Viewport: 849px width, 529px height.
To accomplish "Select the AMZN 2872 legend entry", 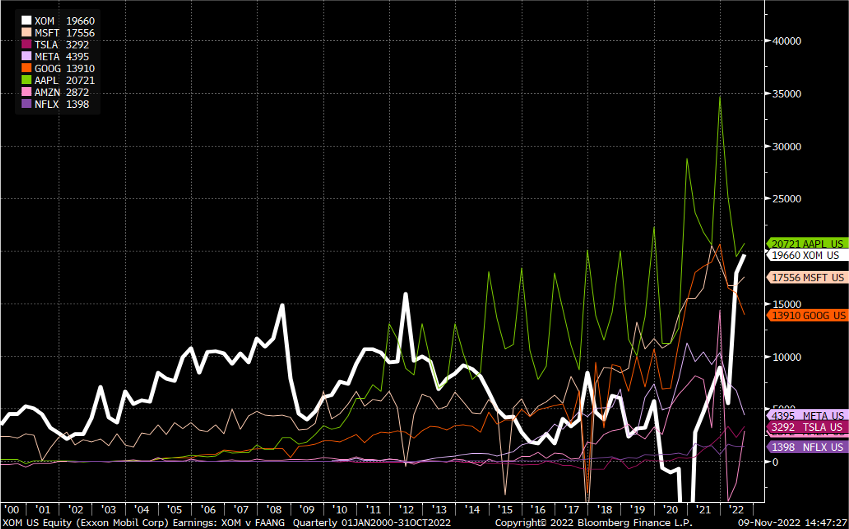I will coord(55,93).
